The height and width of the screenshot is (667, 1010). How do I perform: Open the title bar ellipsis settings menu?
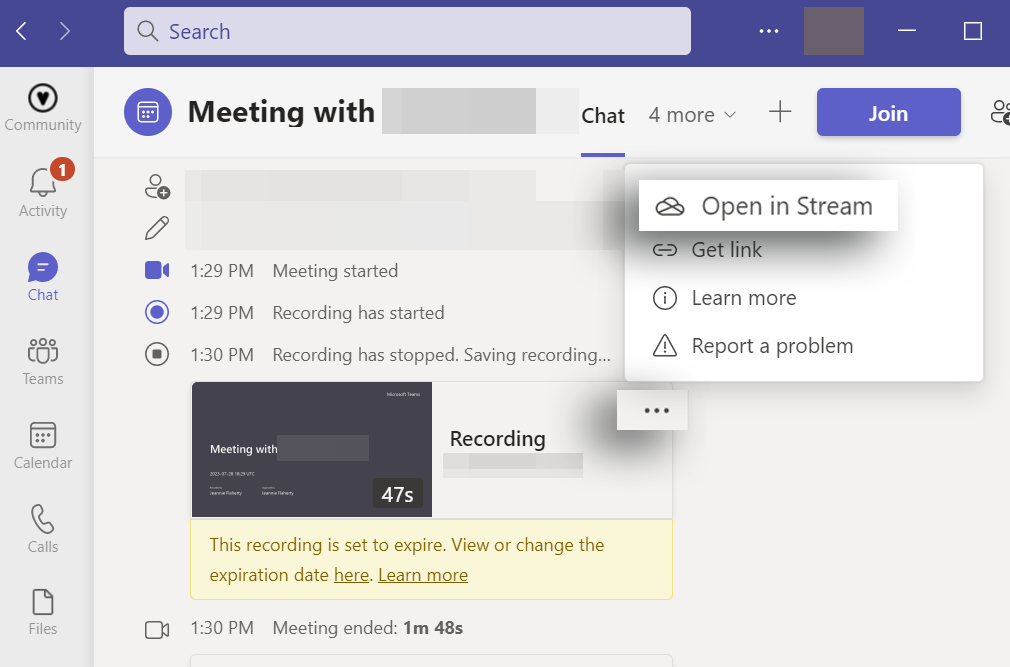pos(768,31)
